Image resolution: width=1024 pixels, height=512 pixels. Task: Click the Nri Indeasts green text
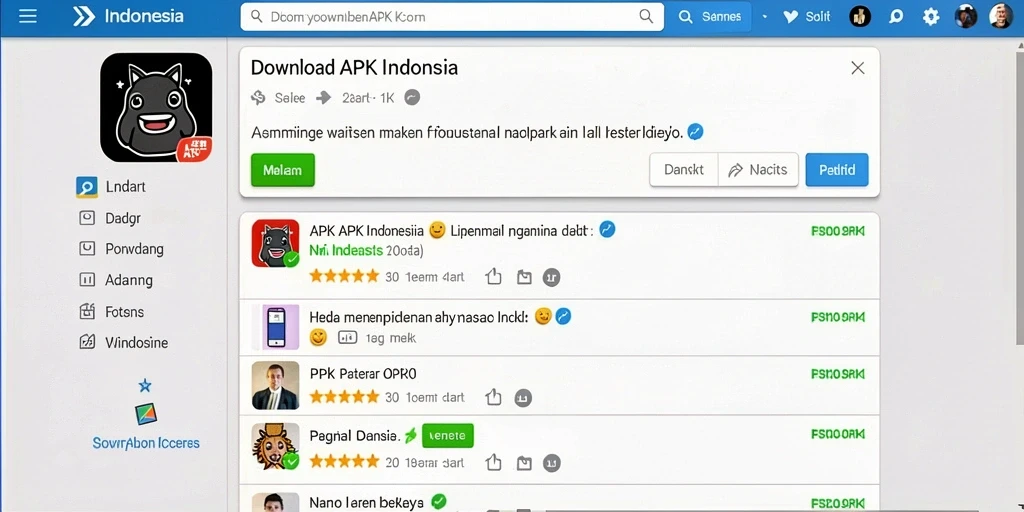pyautogui.click(x=346, y=251)
